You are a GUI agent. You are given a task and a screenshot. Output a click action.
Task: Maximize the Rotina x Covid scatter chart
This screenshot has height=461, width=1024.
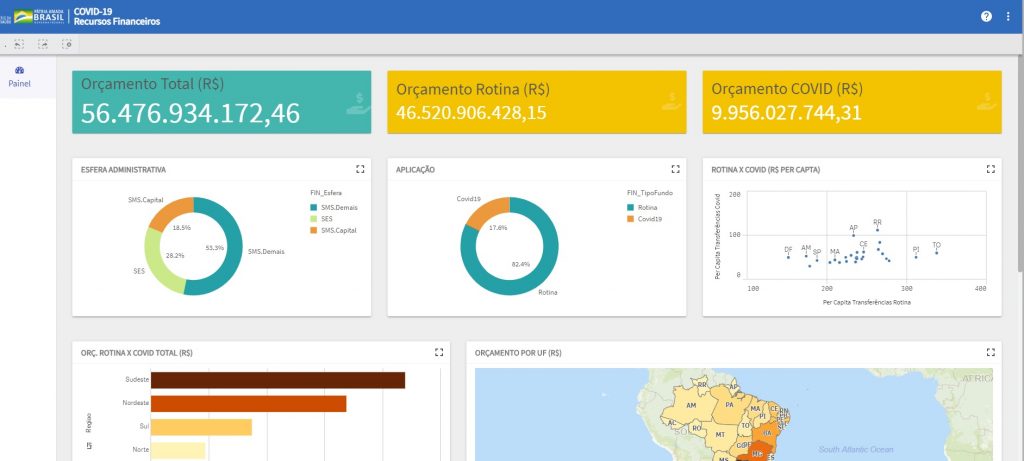pyautogui.click(x=990, y=169)
